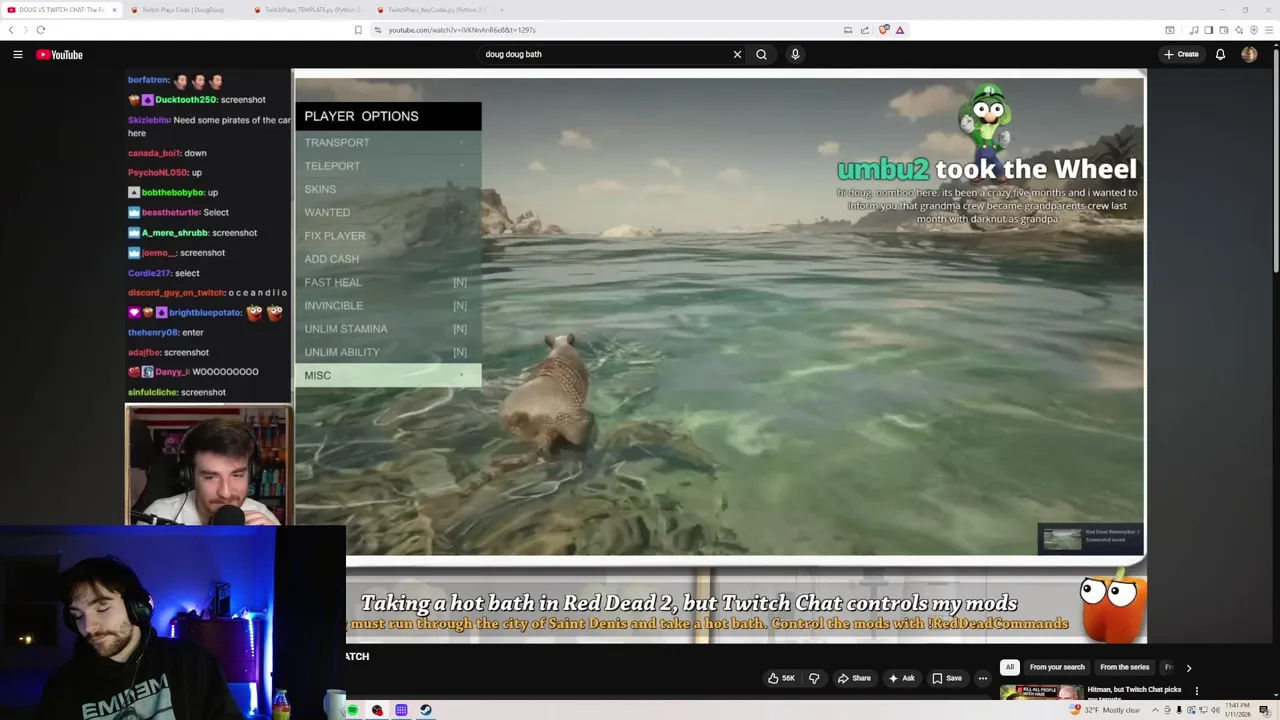This screenshot has width=1280, height=720.
Task: Save the video to a playlist
Action: (945, 678)
